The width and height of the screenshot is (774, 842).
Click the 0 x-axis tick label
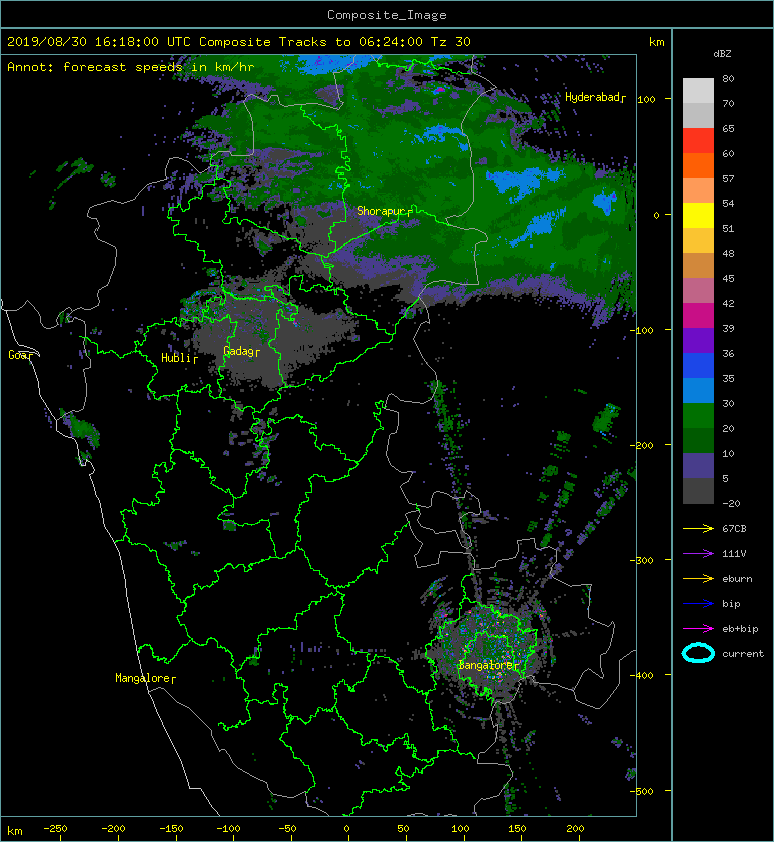tap(346, 829)
